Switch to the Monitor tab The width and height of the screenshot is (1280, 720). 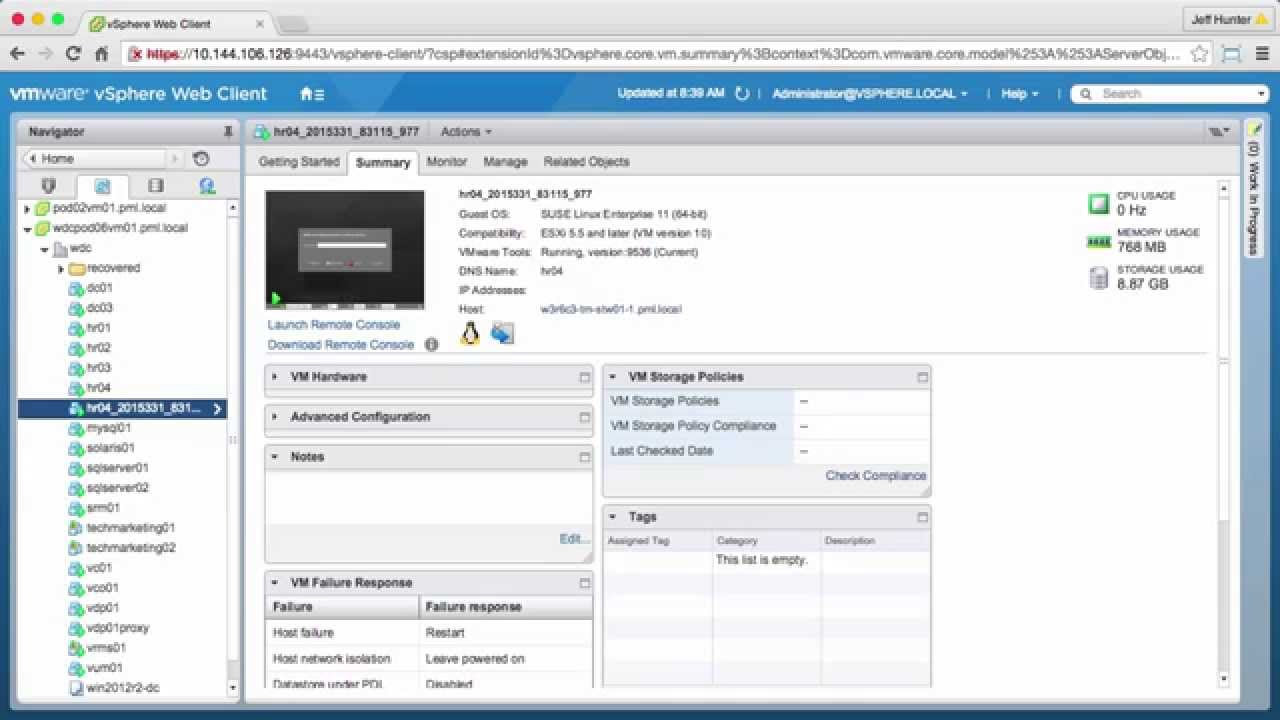(446, 162)
